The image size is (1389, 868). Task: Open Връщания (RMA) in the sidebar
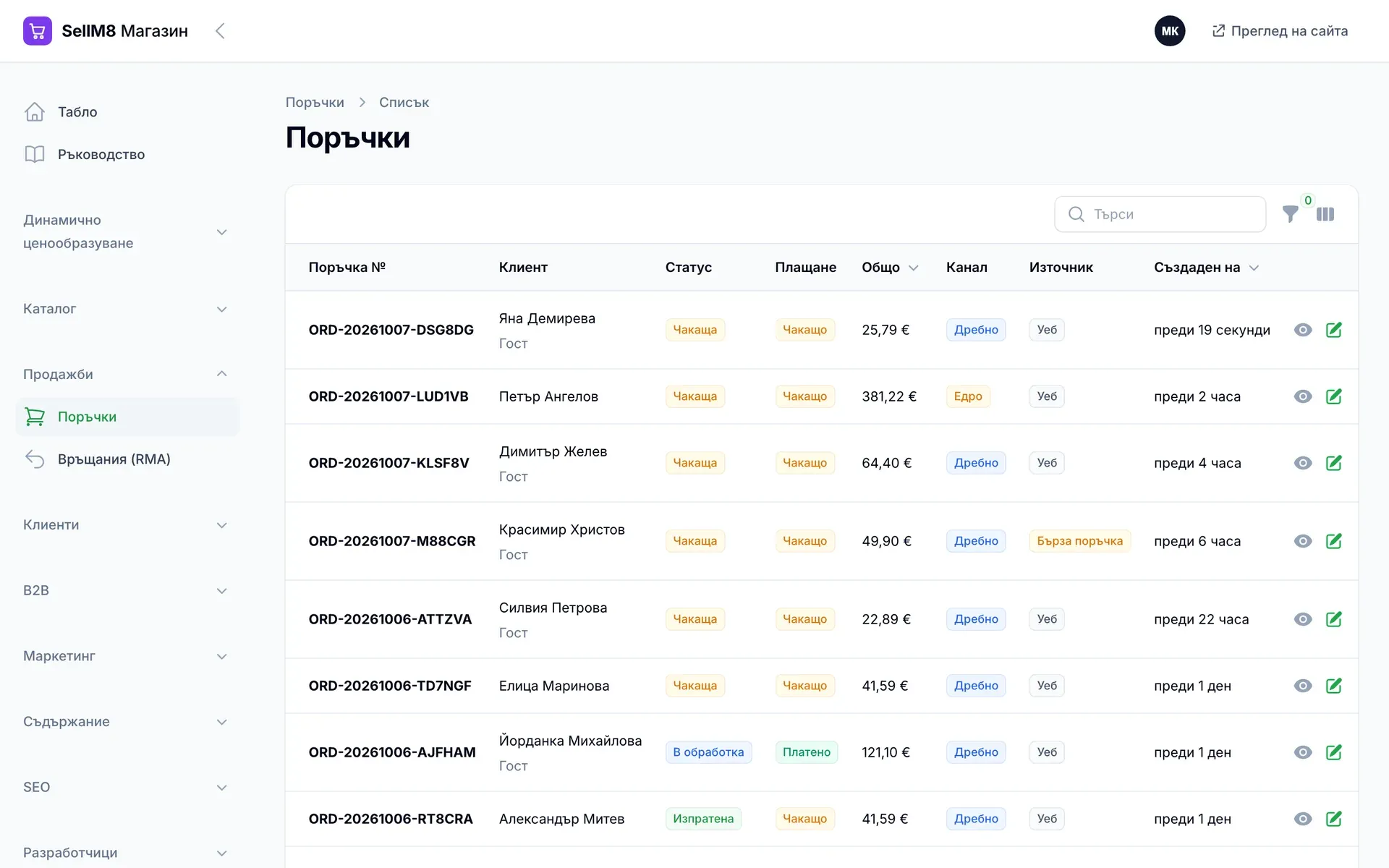pyautogui.click(x=127, y=459)
